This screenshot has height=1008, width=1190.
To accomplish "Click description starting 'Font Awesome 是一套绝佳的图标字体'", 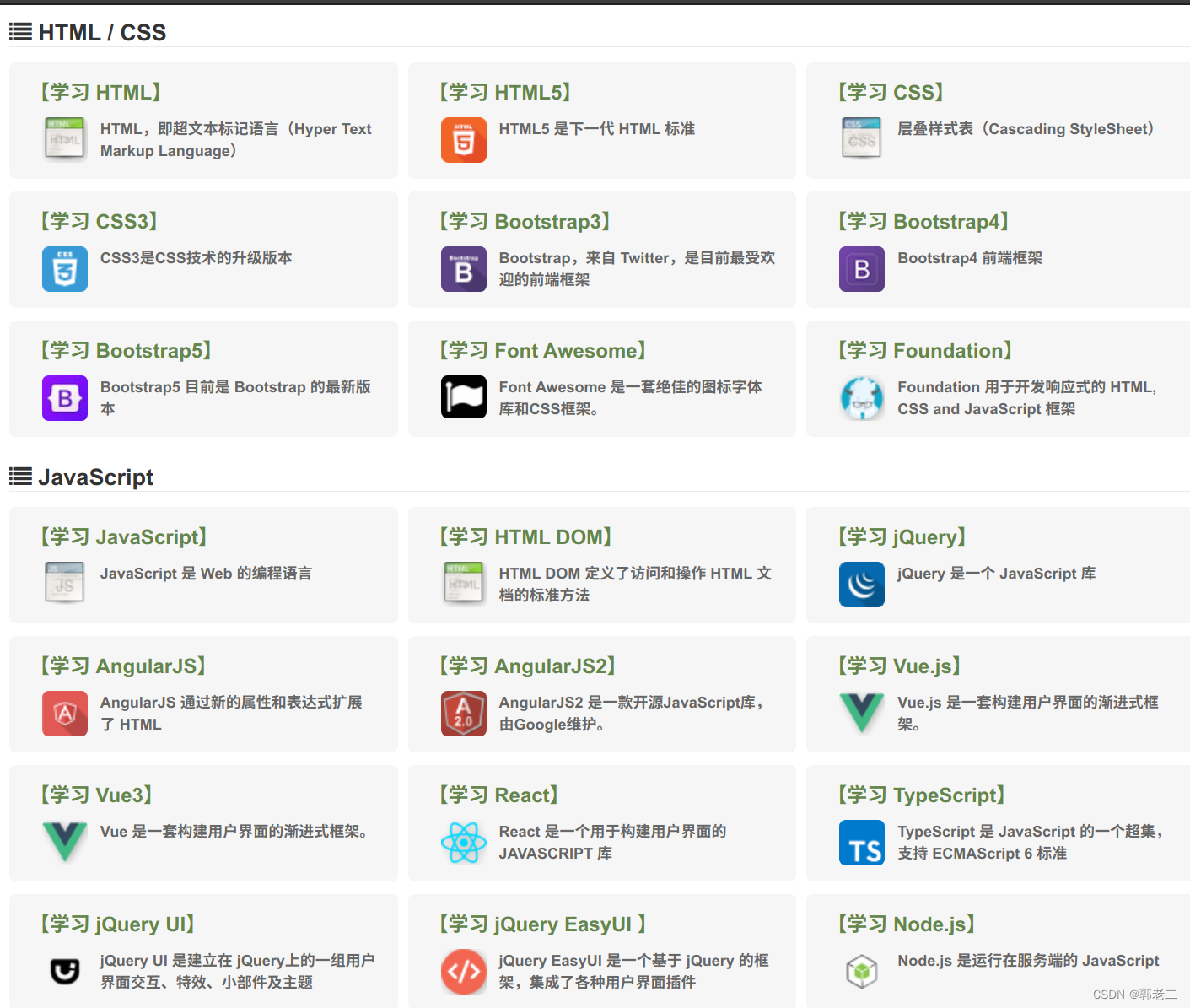I will [631, 398].
